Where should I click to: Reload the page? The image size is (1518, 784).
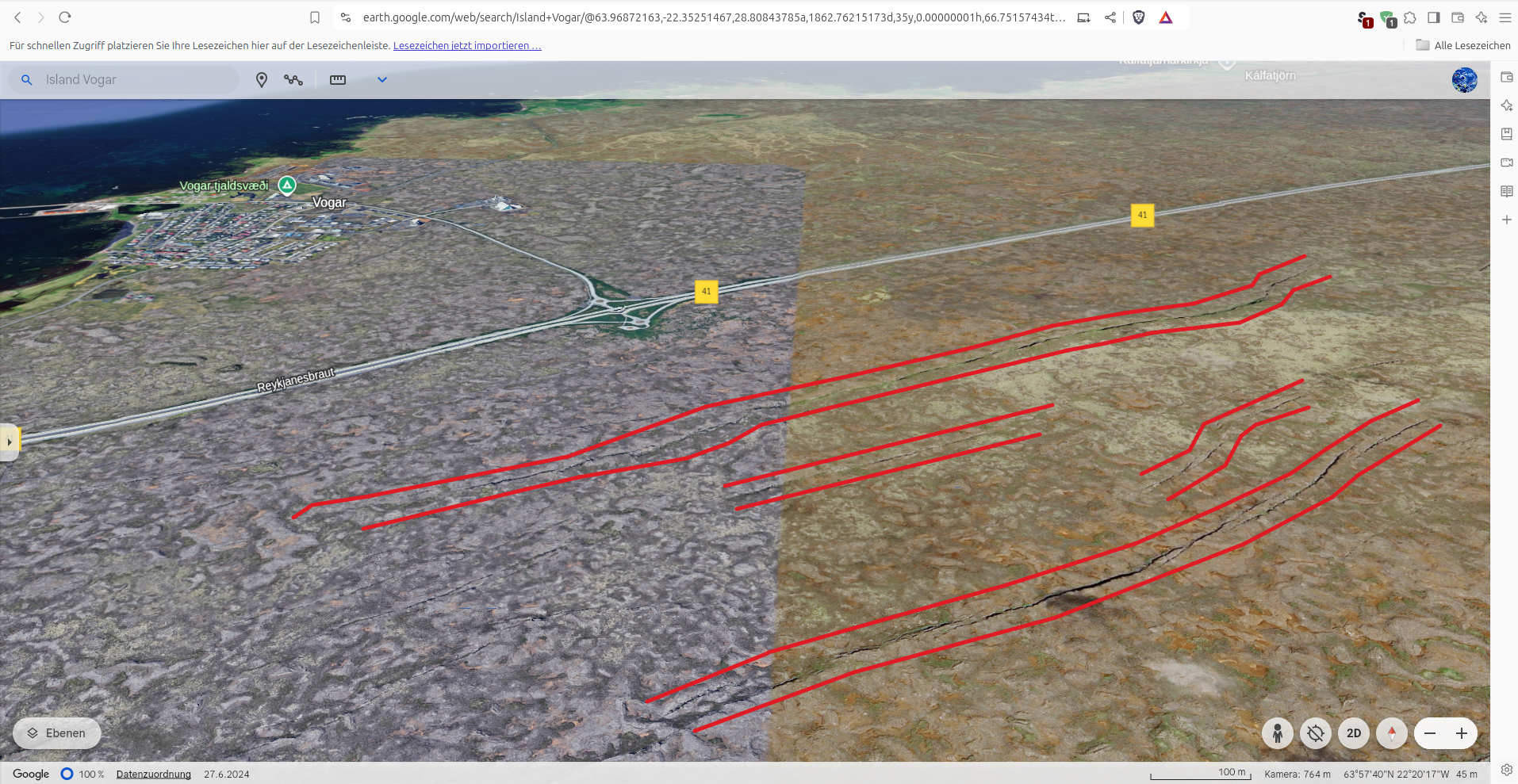[65, 17]
